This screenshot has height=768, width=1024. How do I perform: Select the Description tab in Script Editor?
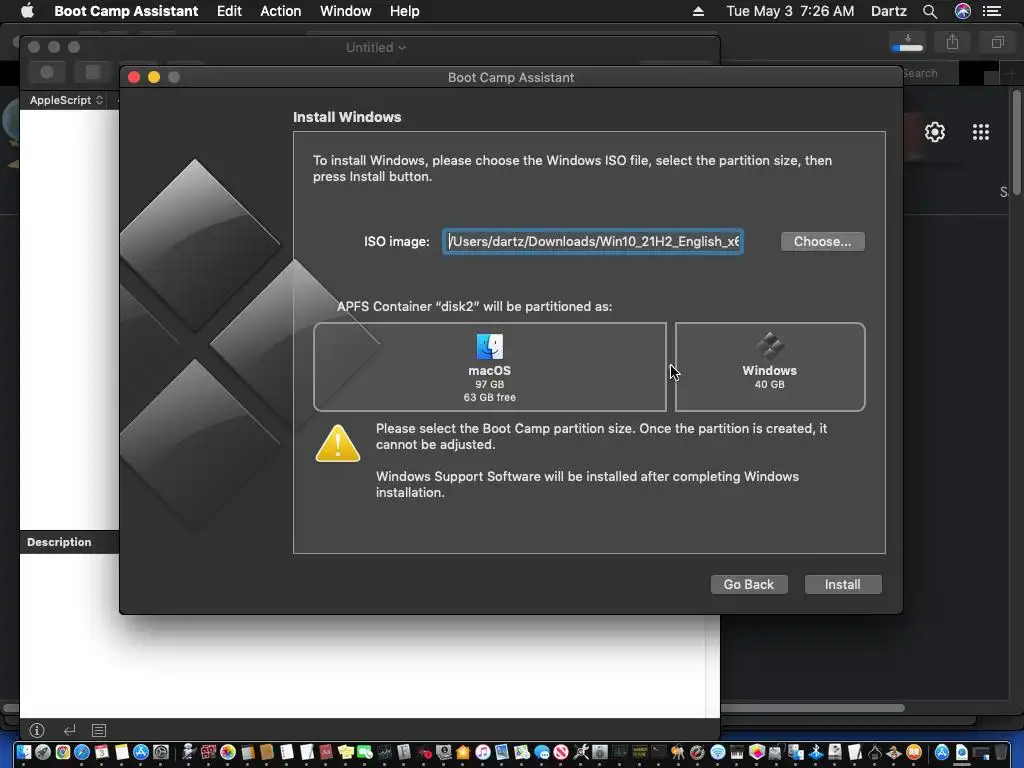point(59,542)
